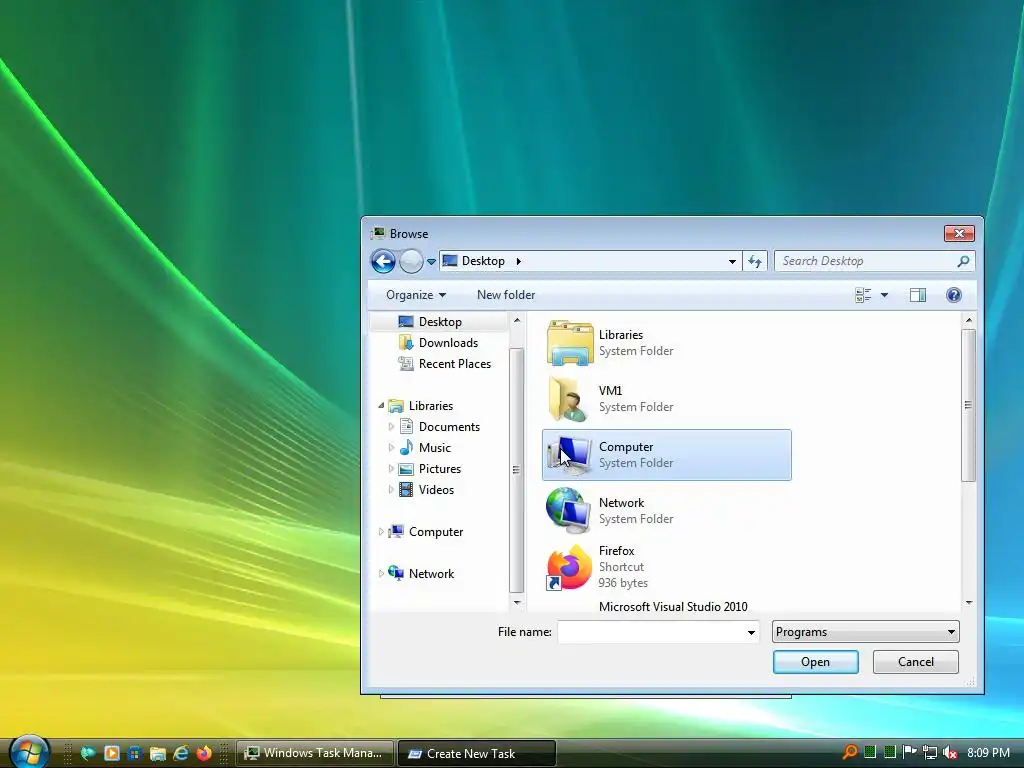The height and width of the screenshot is (768, 1024).
Task: Click the File name input box
Action: coord(650,632)
